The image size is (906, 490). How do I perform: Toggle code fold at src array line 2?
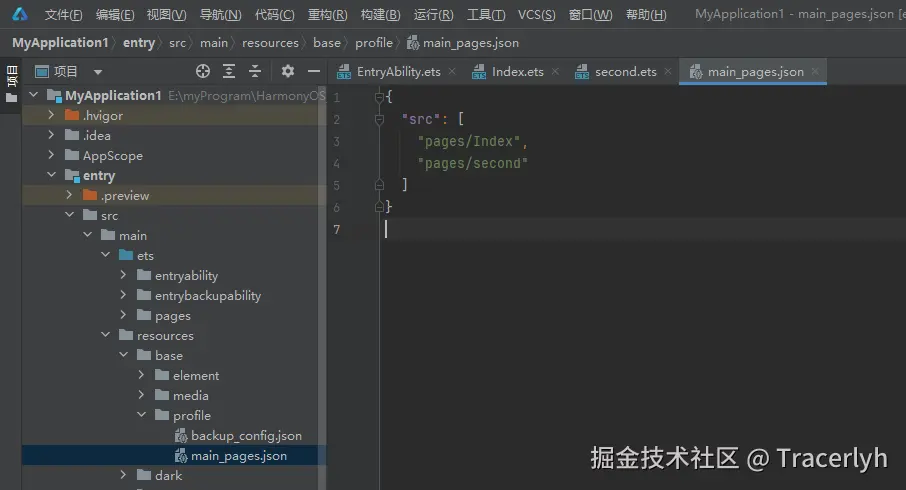coord(379,119)
